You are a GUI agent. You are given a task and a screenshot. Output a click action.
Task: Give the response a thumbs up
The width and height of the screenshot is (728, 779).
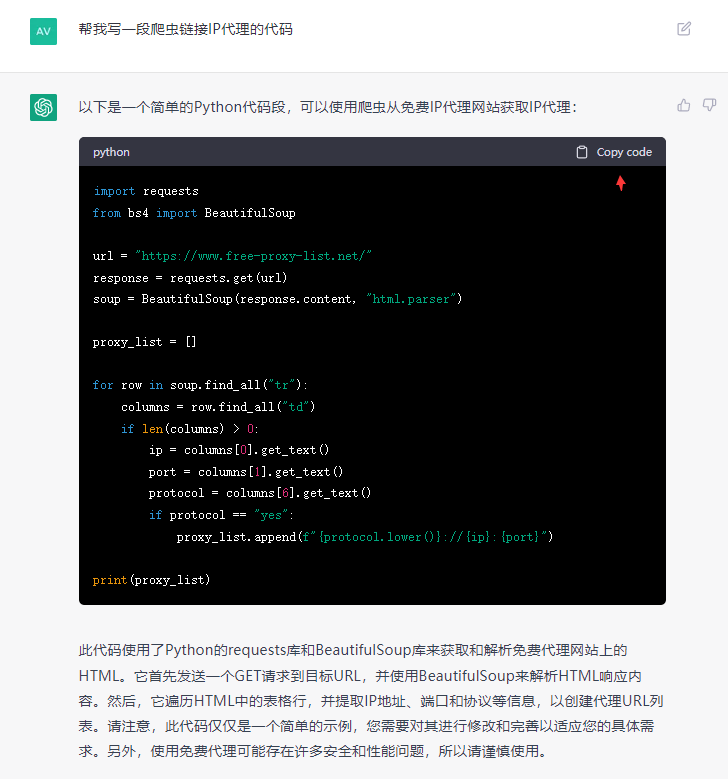click(684, 105)
